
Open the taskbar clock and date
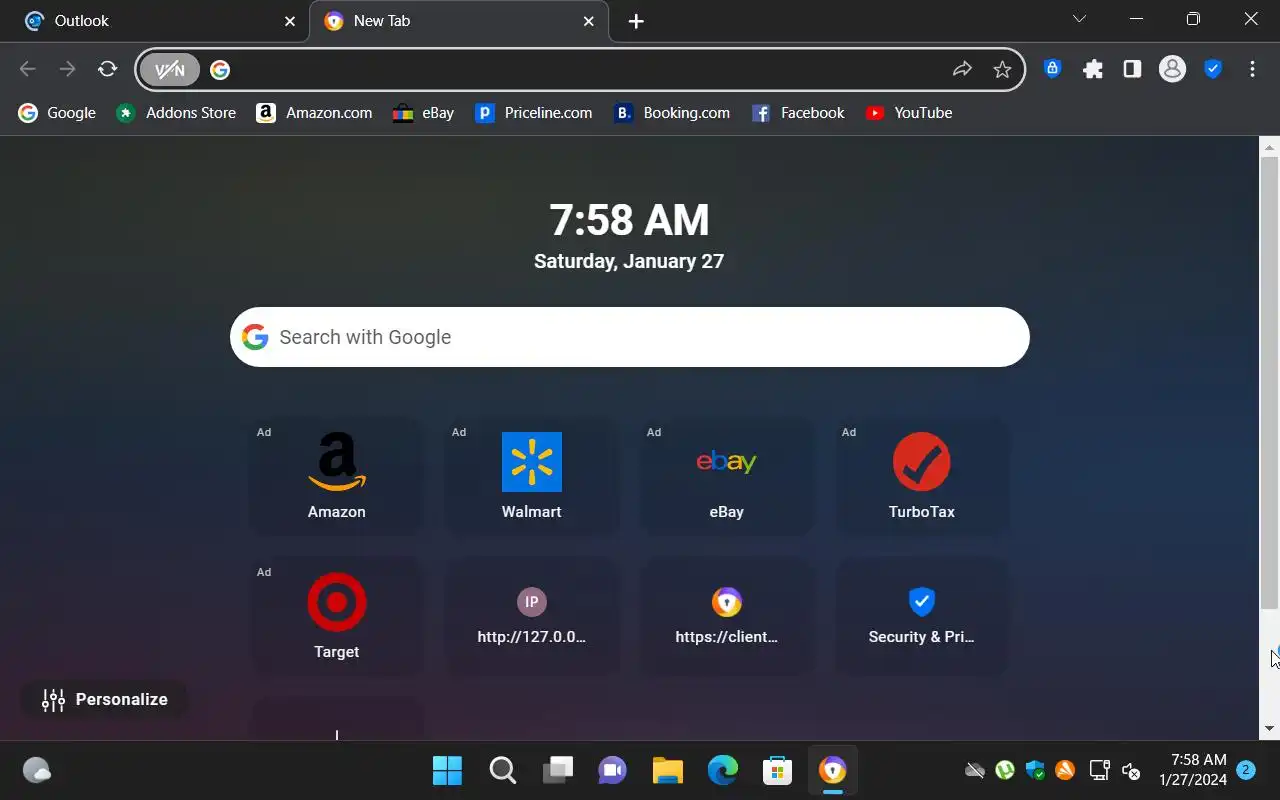click(1193, 770)
